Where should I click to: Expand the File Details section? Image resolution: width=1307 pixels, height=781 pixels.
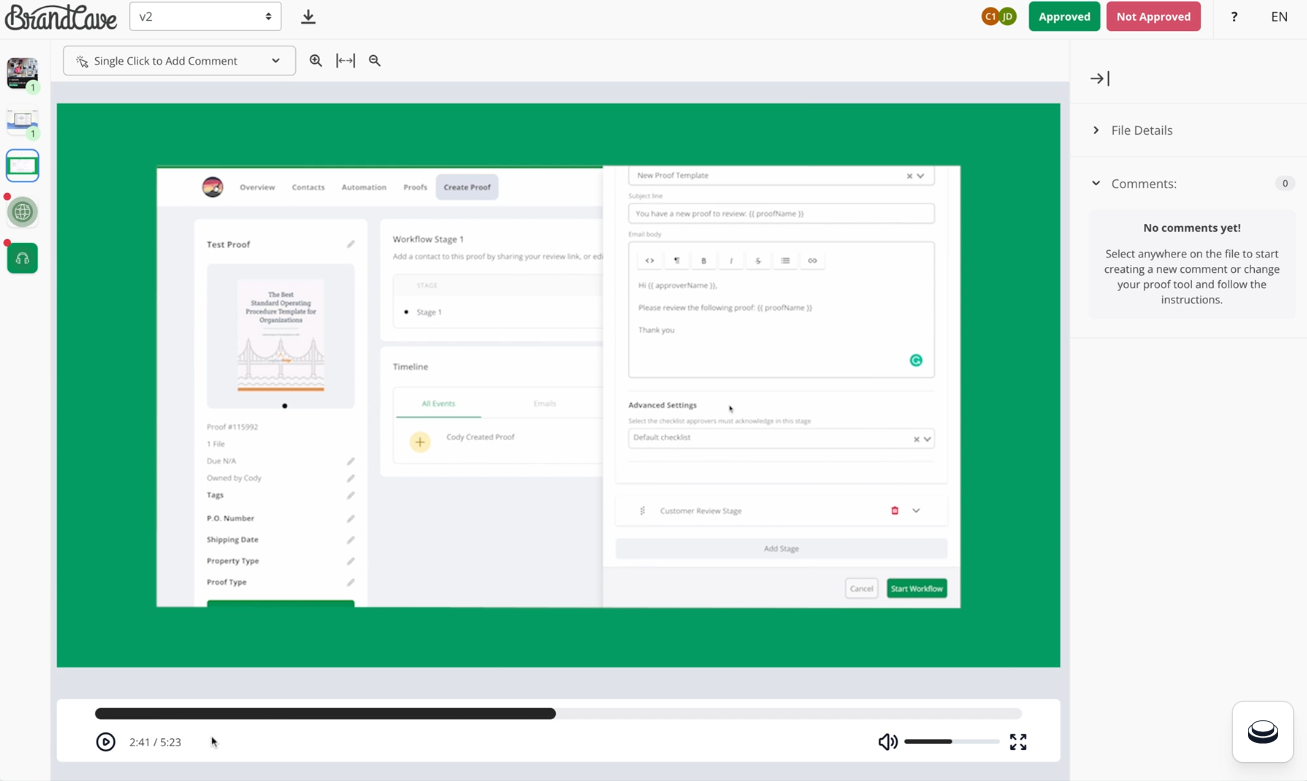[1141, 130]
